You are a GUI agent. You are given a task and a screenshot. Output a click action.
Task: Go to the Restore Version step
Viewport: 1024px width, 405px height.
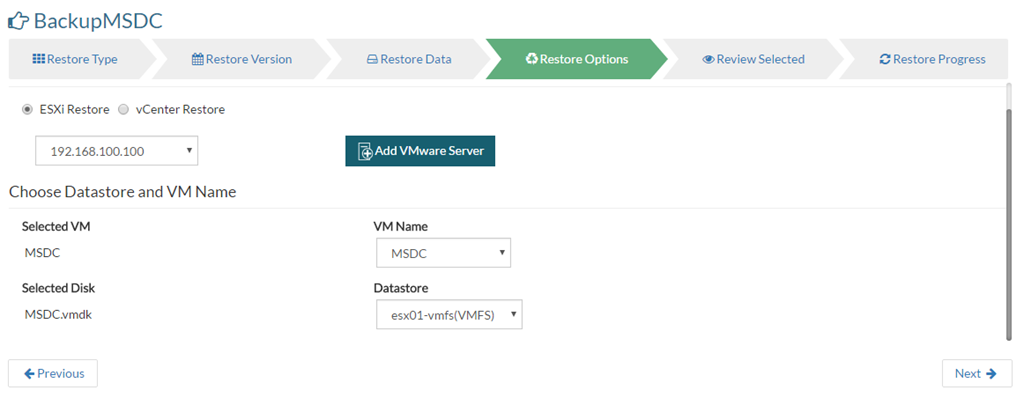(242, 59)
